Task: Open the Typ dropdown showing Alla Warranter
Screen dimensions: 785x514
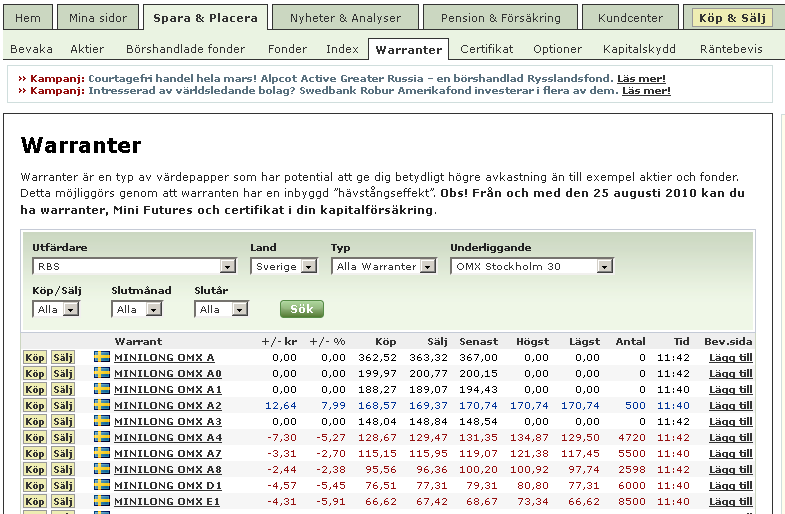Action: [x=383, y=266]
